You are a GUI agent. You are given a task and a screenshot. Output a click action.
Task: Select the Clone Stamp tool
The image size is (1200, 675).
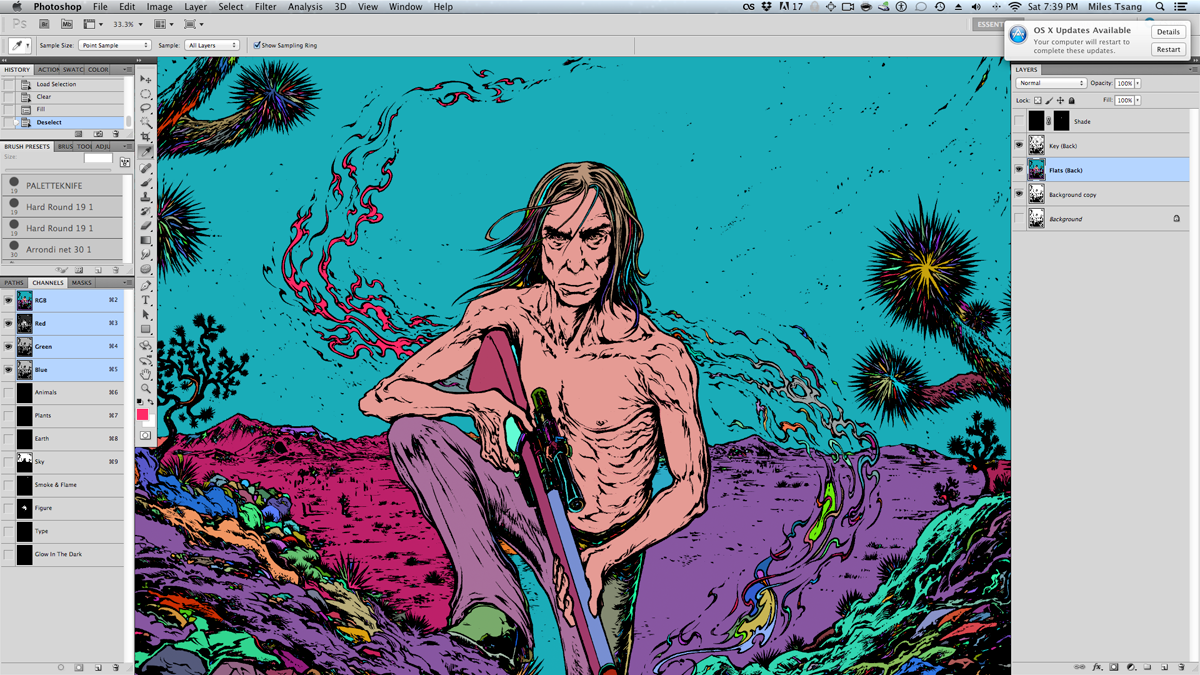tap(146, 197)
